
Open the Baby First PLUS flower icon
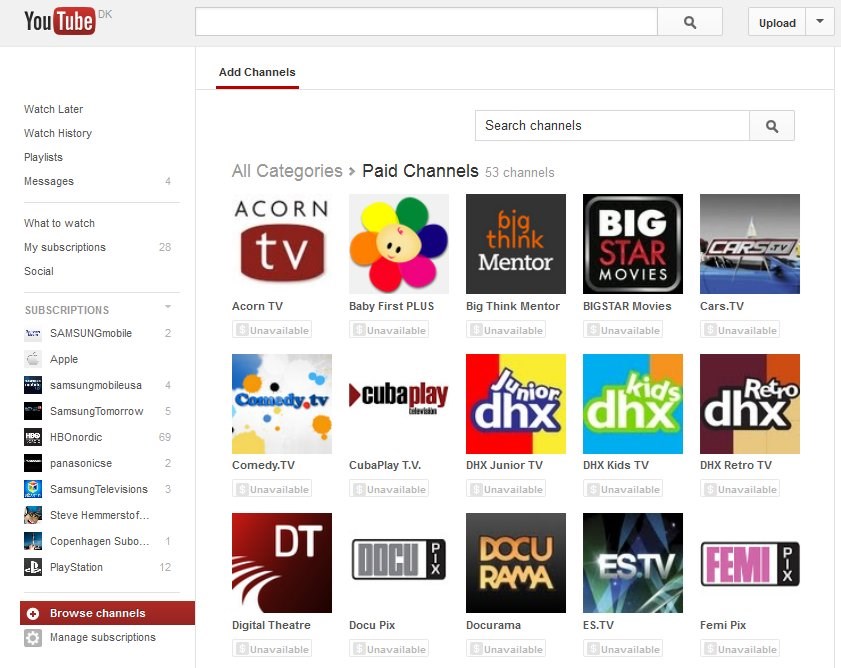399,244
